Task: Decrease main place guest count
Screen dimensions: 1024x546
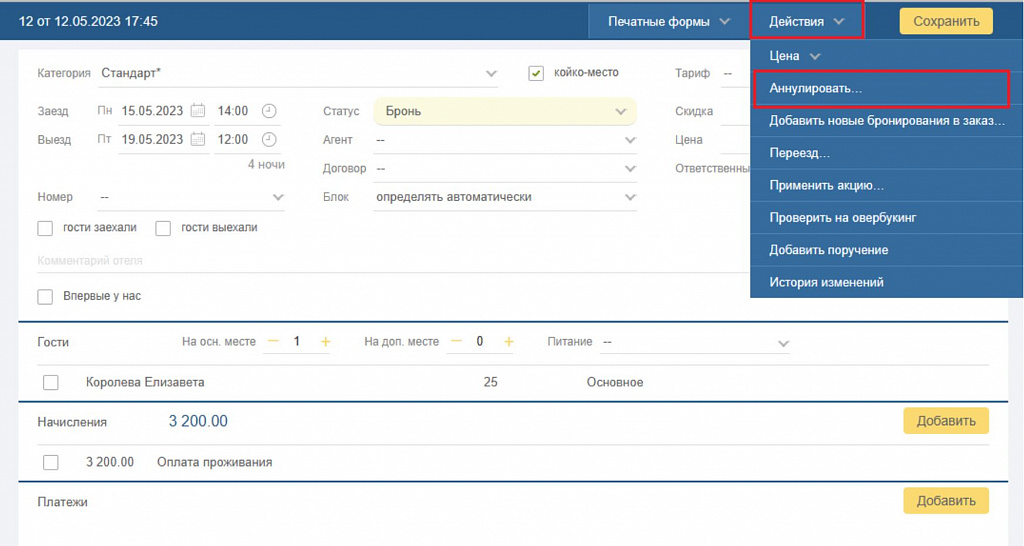Action: (x=274, y=342)
